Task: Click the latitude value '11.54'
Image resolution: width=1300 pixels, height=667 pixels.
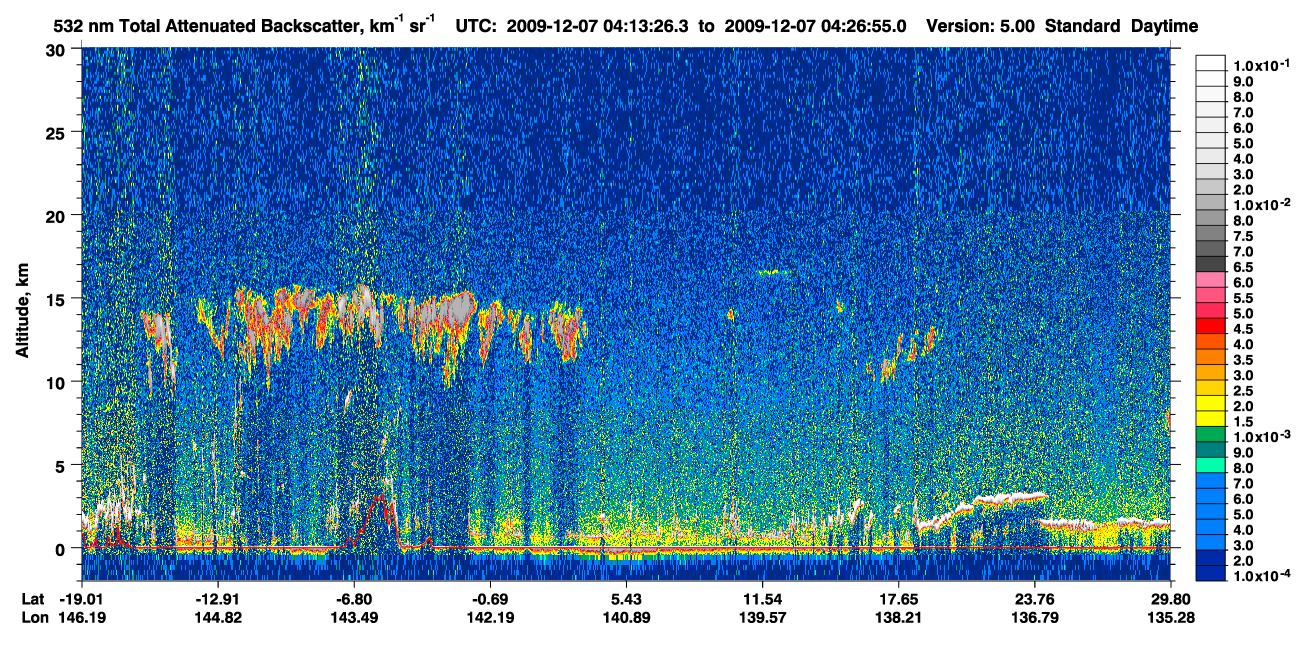Action: click(762, 599)
